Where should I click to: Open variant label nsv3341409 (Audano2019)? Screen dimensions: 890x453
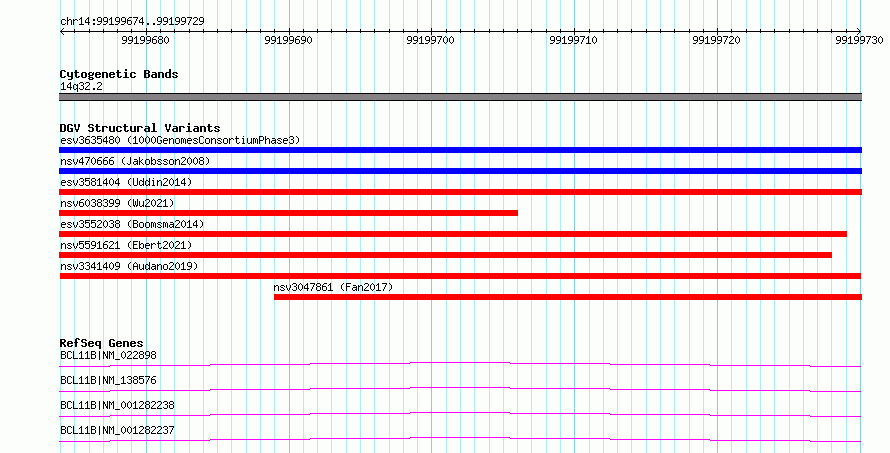tap(129, 266)
